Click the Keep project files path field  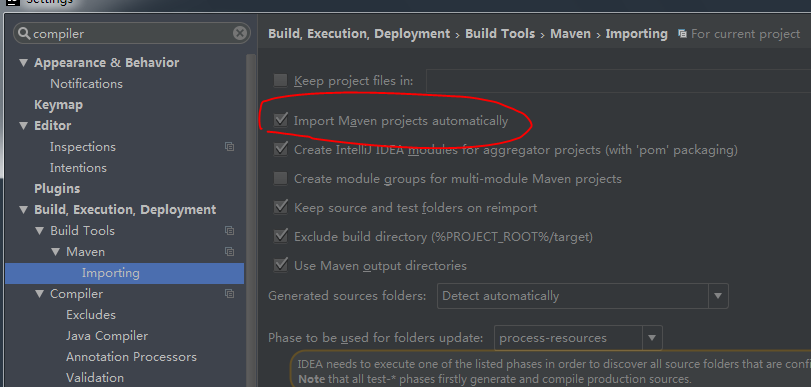click(x=619, y=81)
